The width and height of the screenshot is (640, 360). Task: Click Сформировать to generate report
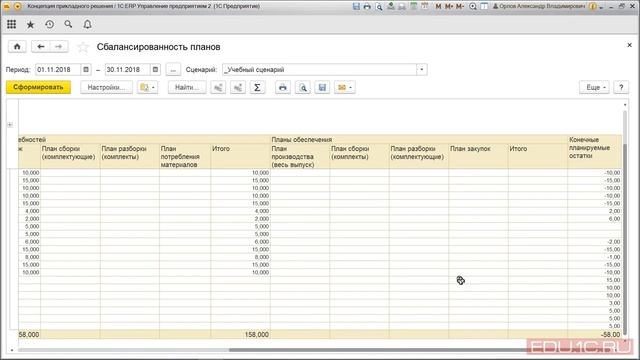[38, 87]
